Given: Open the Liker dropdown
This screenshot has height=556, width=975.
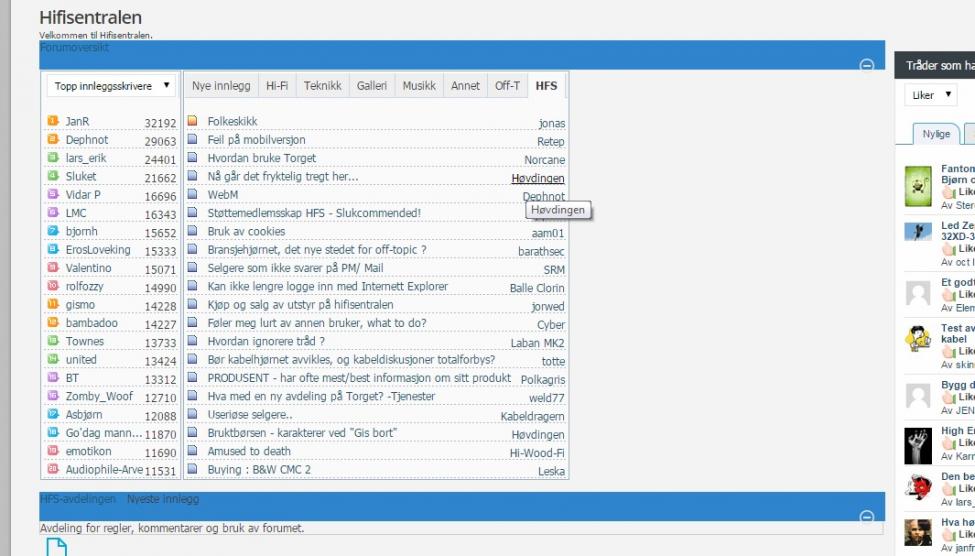Looking at the screenshot, I should (x=930, y=95).
